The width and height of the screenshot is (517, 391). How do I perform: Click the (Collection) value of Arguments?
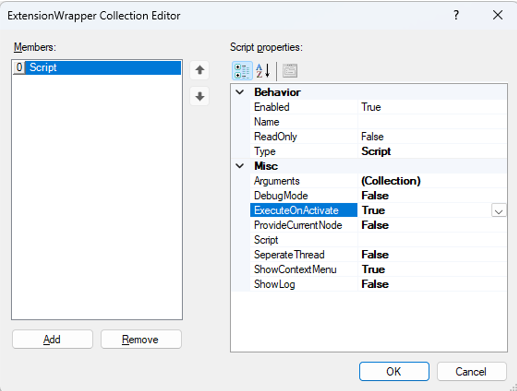click(391, 181)
